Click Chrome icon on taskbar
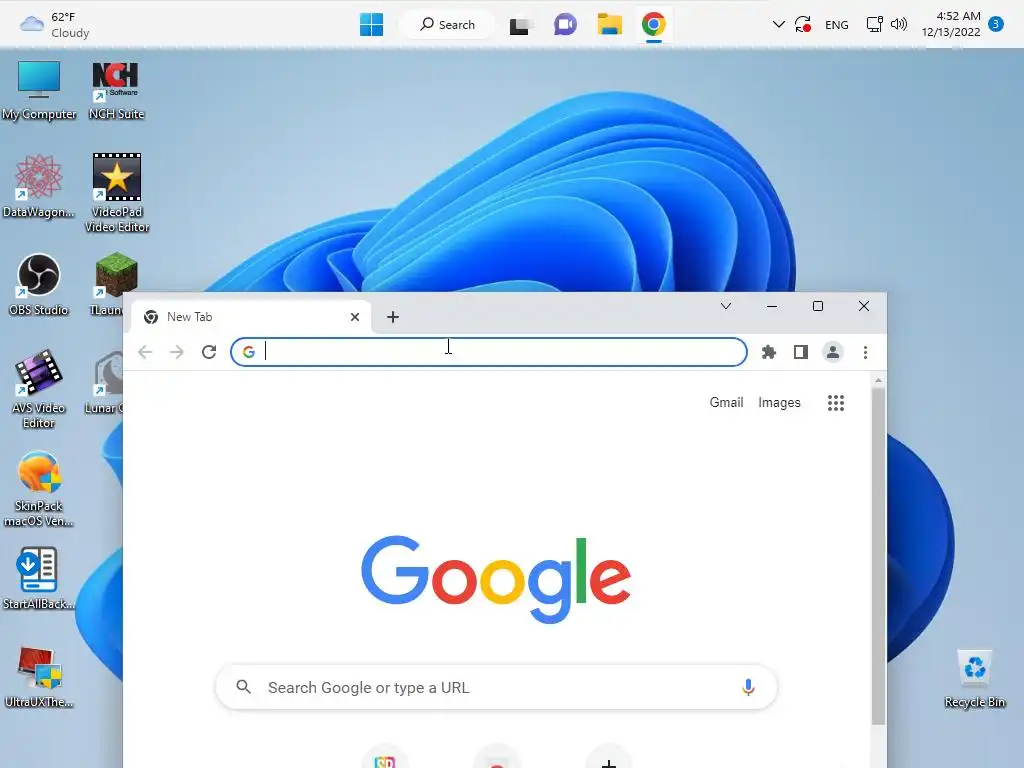The width and height of the screenshot is (1024, 768). point(654,25)
